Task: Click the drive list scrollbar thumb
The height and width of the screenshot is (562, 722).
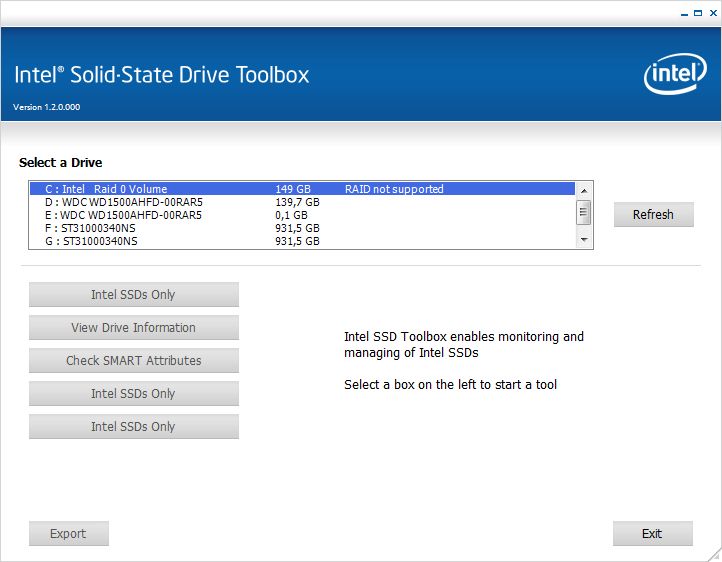Action: coord(584,212)
